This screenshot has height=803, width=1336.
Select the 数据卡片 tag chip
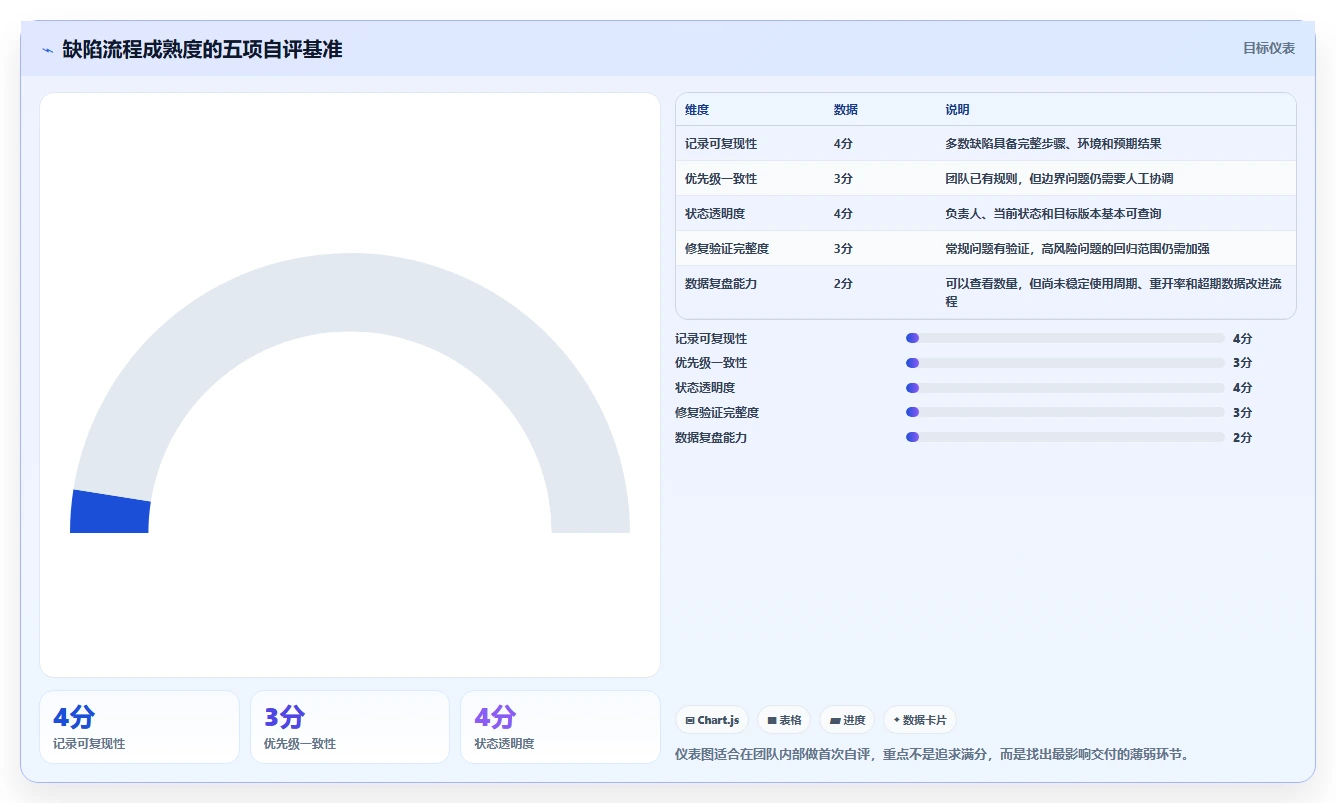click(x=920, y=720)
